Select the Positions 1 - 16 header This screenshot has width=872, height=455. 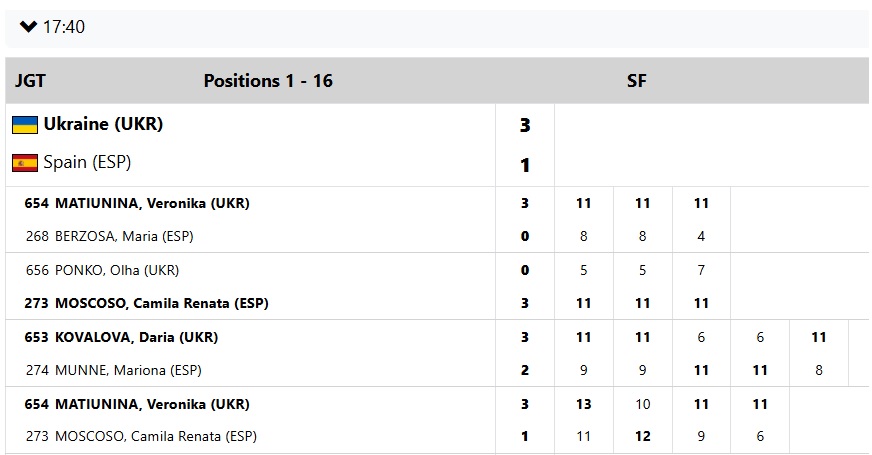click(268, 81)
